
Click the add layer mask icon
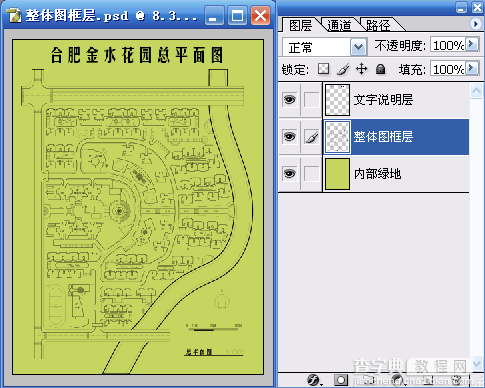(341, 380)
